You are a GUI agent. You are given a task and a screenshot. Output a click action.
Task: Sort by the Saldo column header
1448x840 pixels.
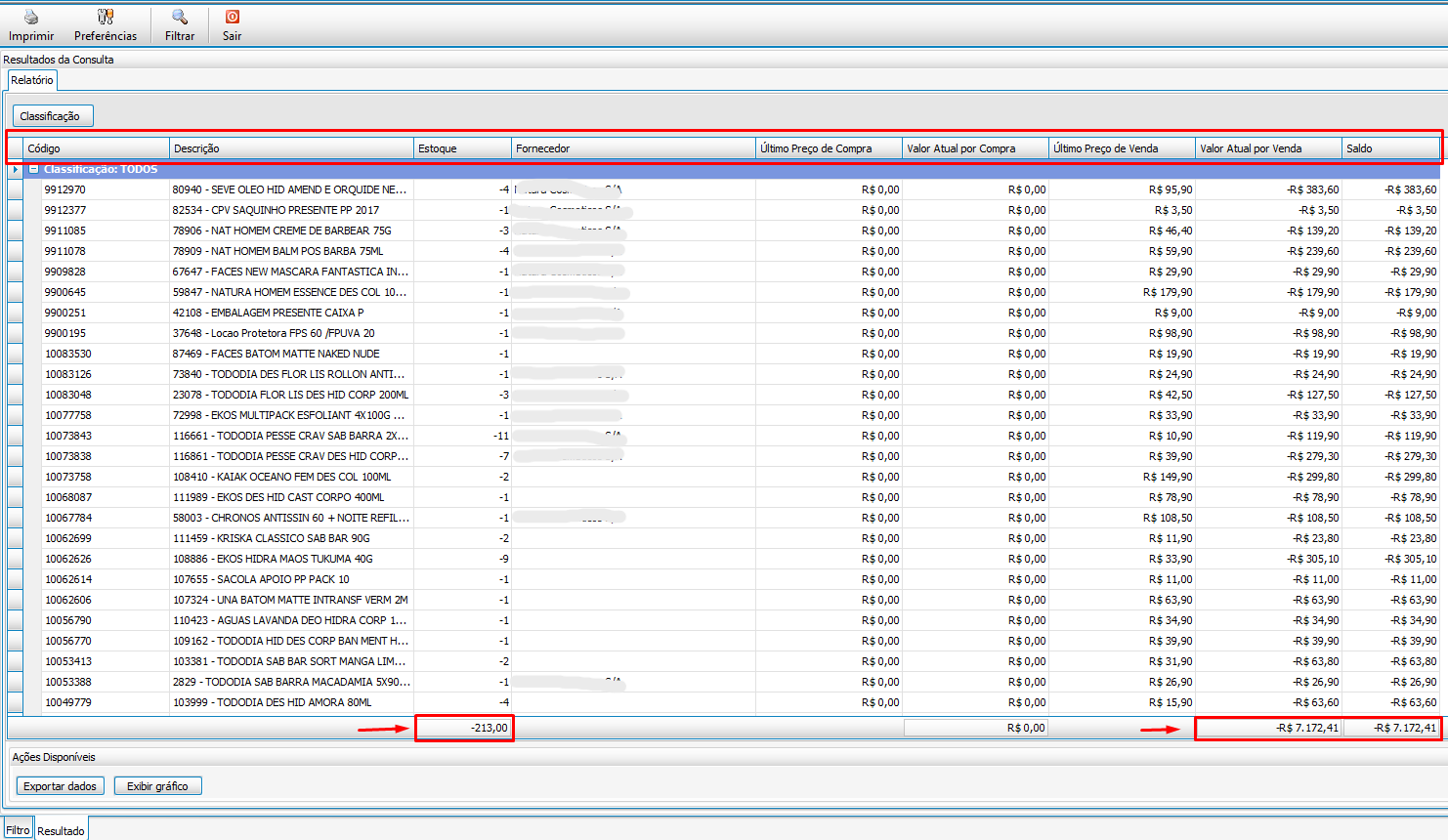[1390, 148]
